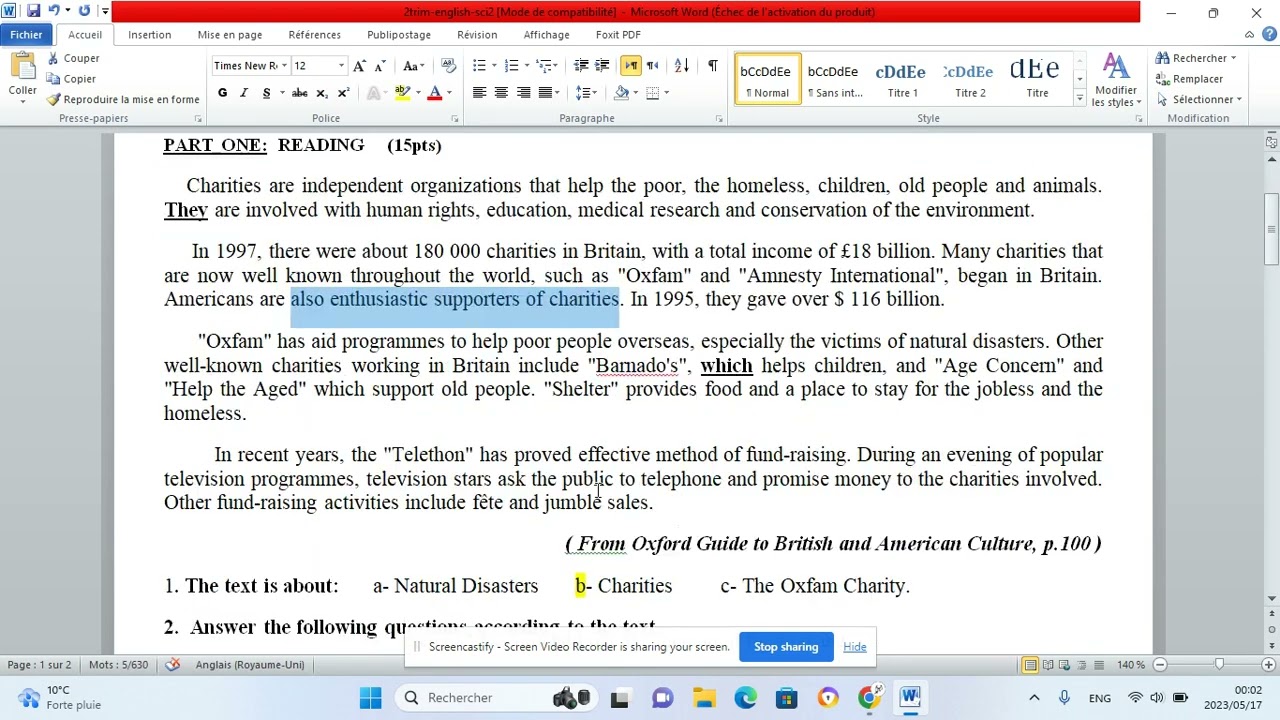
Task: Toggle bold formatting with the G button
Action: pos(222,93)
